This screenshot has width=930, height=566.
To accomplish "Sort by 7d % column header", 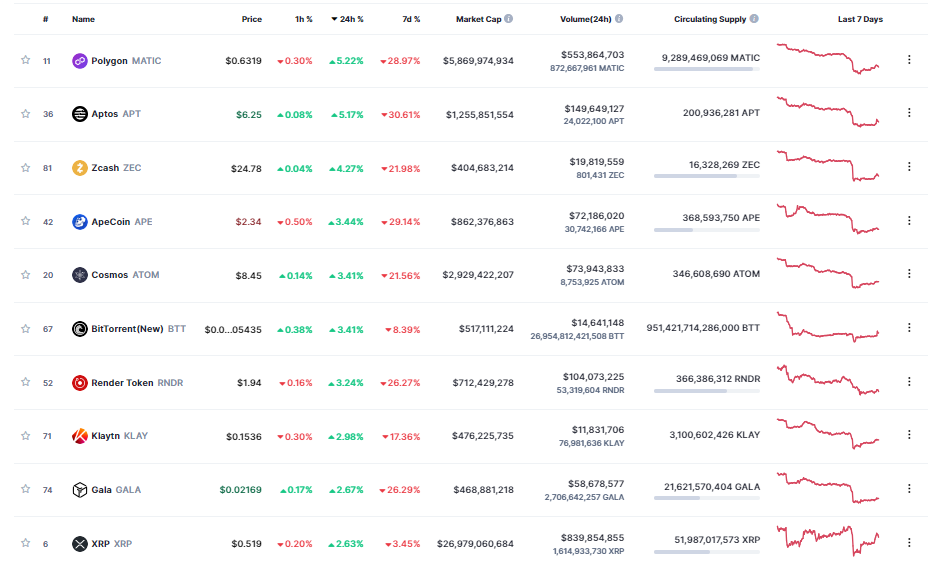I will click(411, 19).
